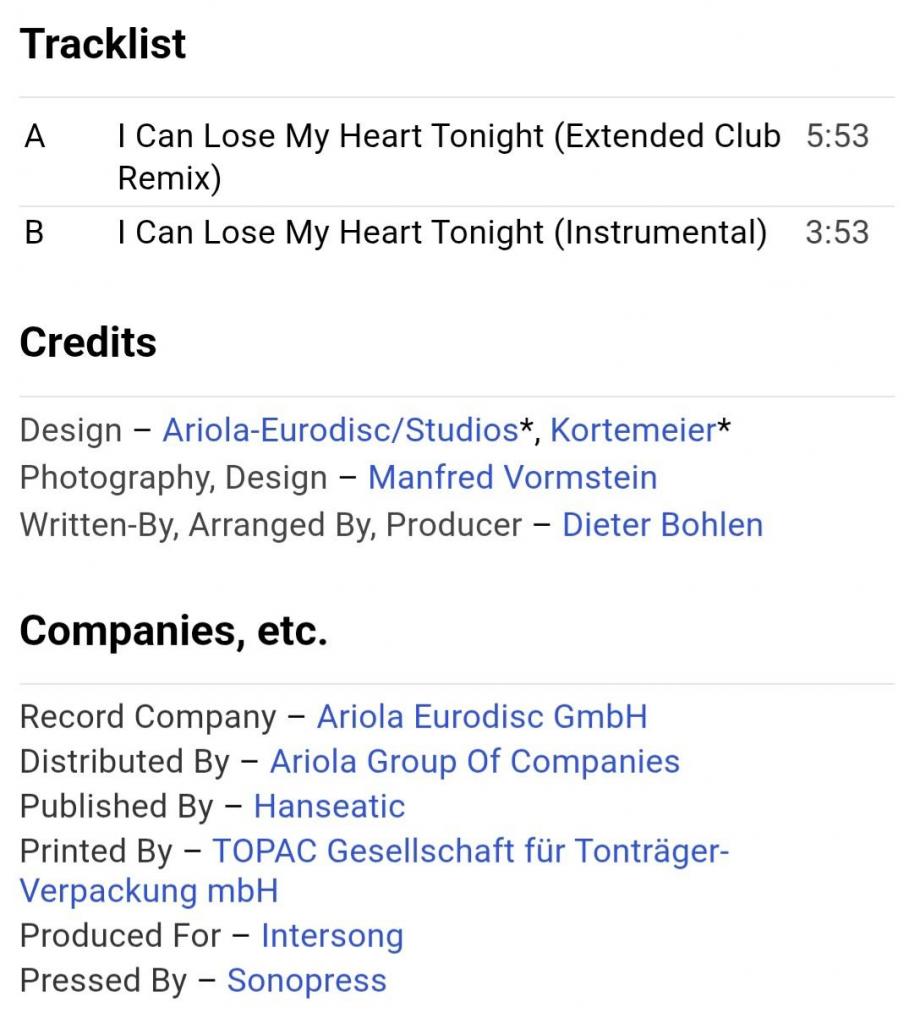
Task: Click the 5:53 track duration
Action: pos(837,137)
